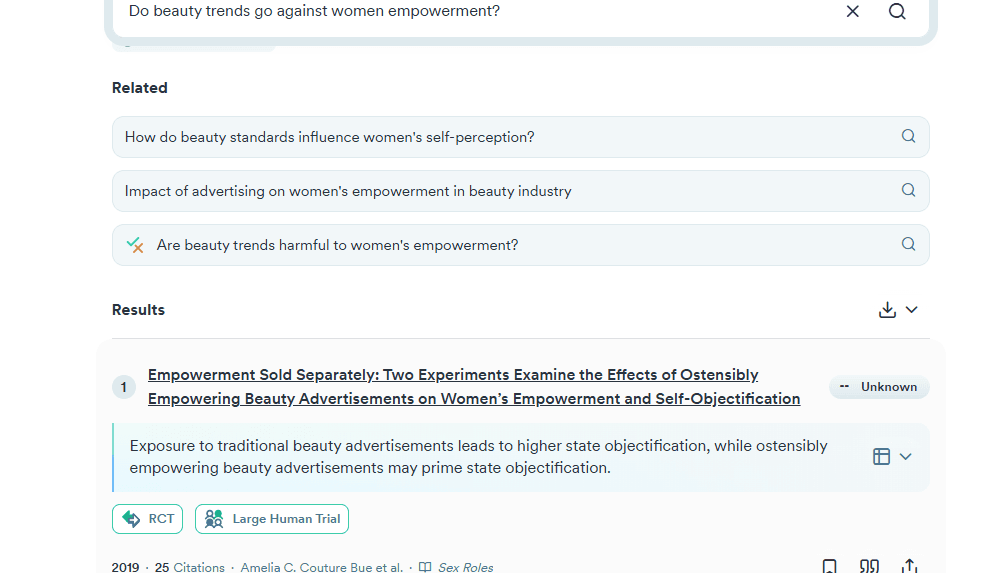Share the first paper using the upload-arrow icon

[909, 566]
